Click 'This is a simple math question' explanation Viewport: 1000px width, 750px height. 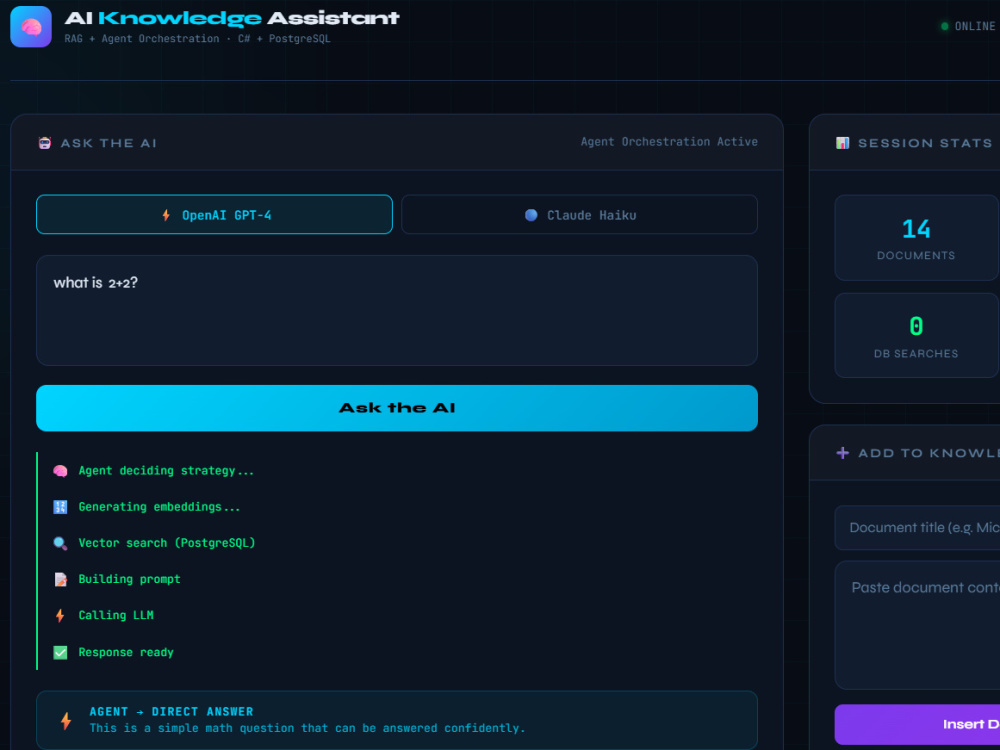(307, 728)
